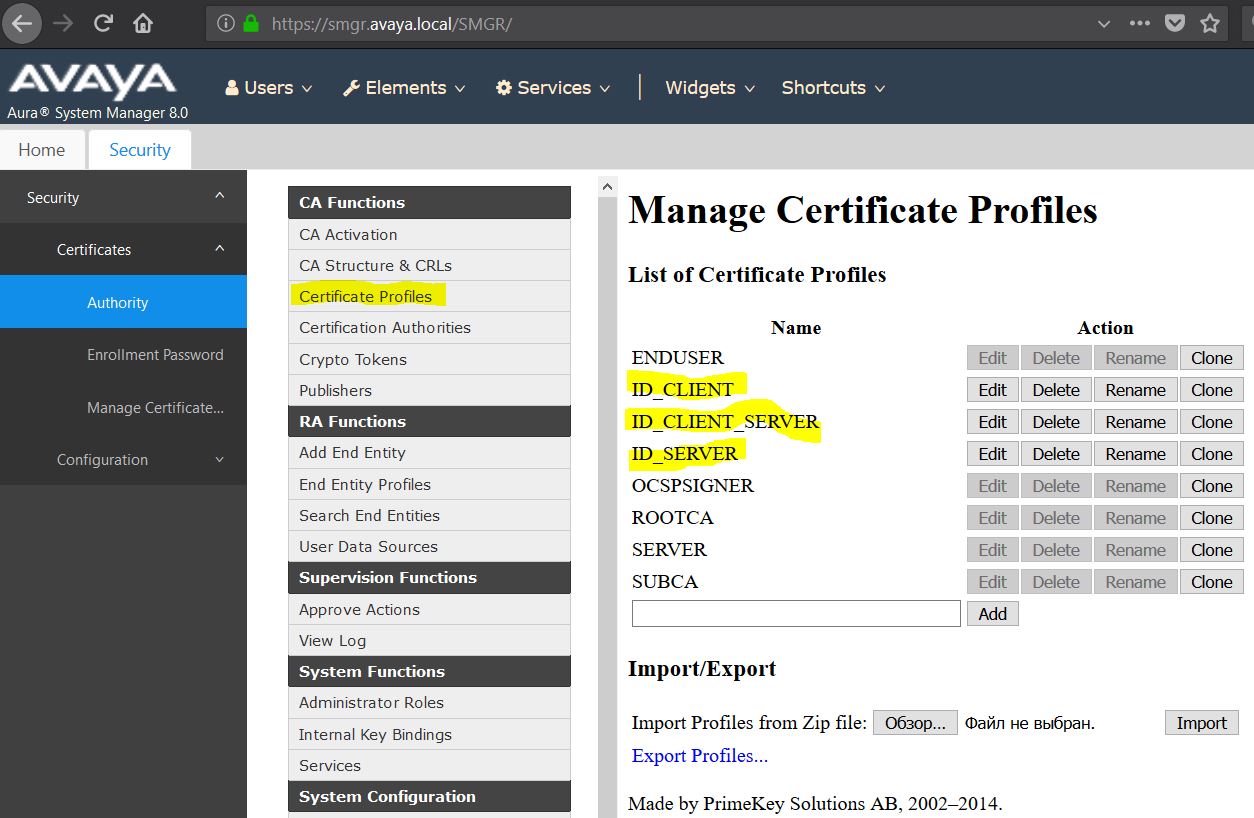
Task: Switch to the Security tab
Action: [x=140, y=150]
